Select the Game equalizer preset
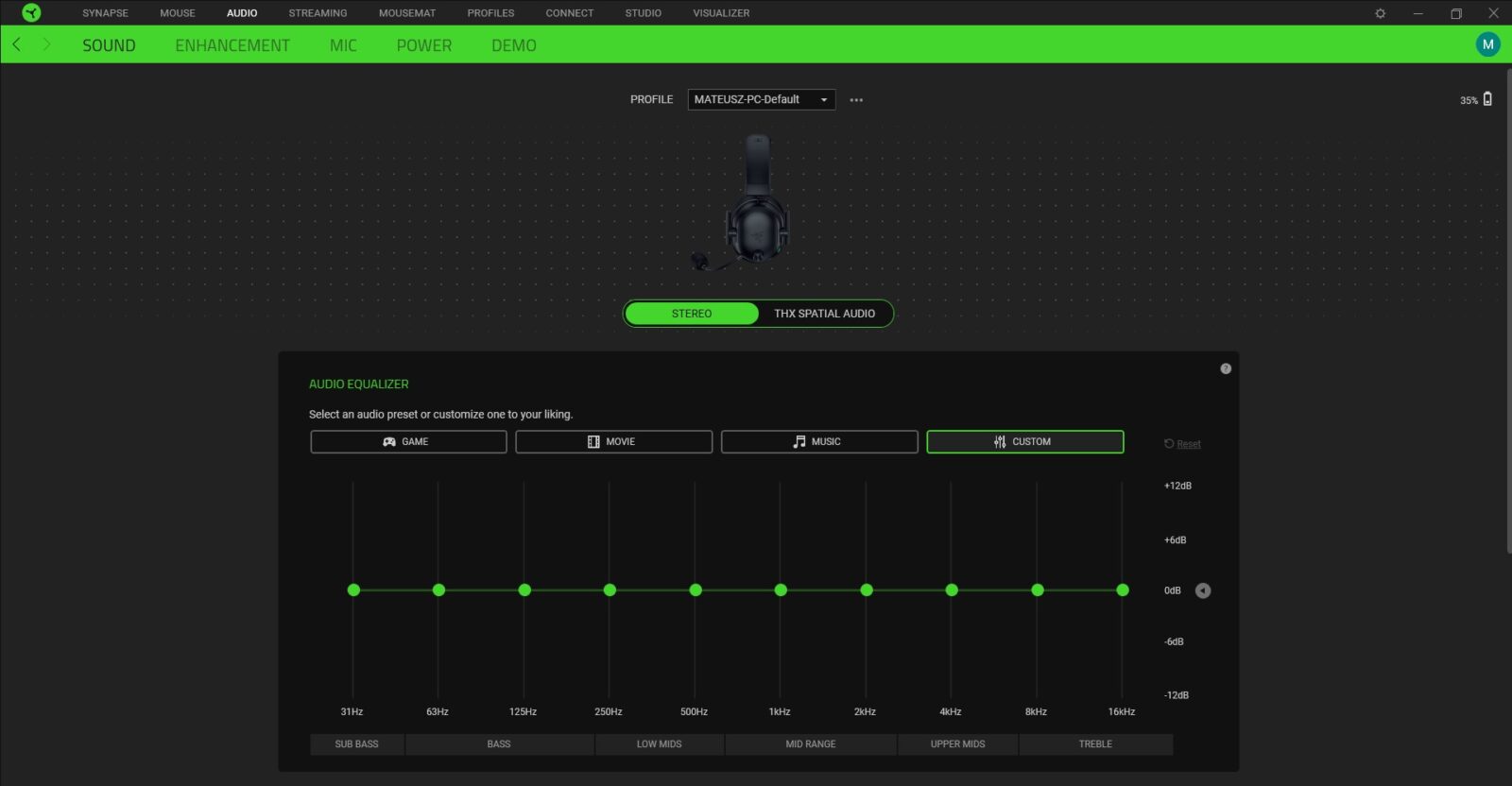 click(408, 442)
